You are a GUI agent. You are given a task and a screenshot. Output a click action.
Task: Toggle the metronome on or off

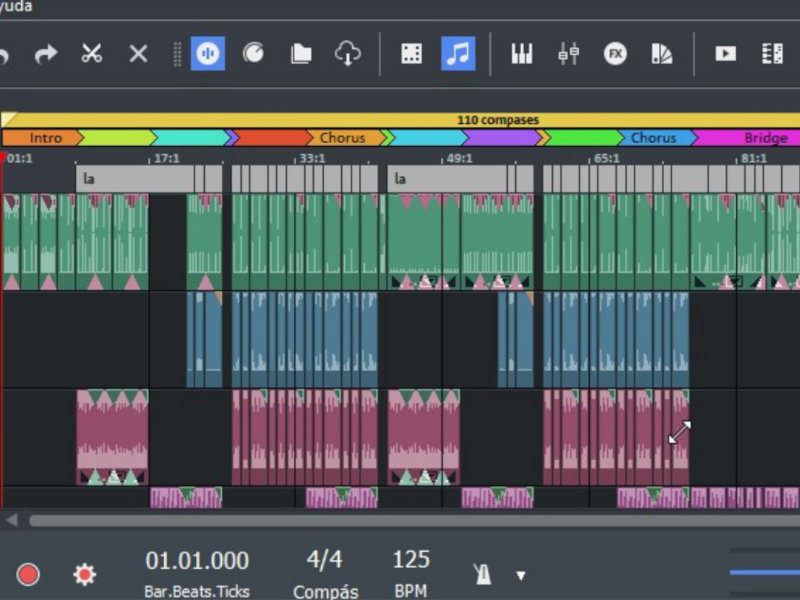[482, 574]
